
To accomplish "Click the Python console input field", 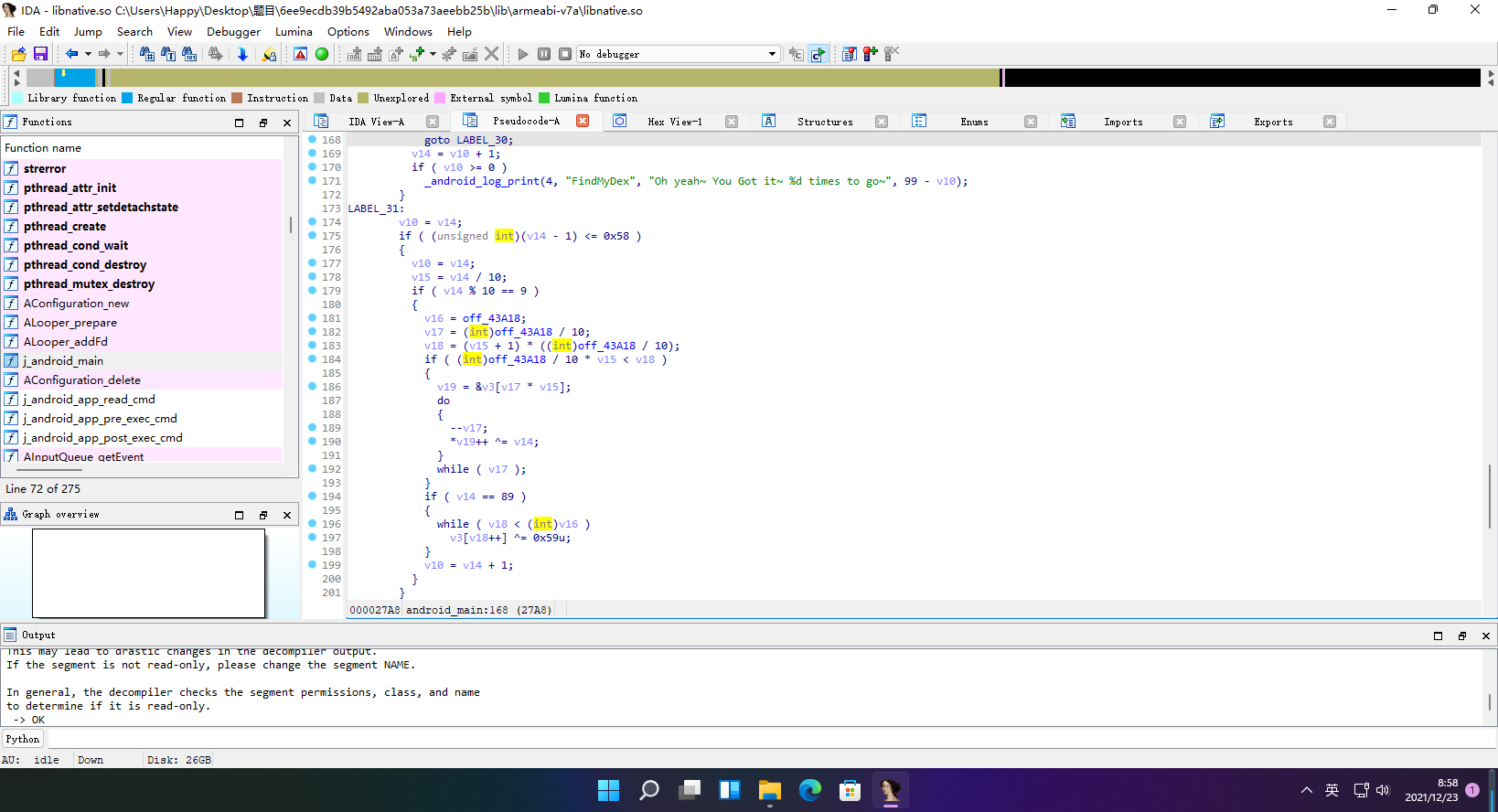I will click(x=770, y=739).
